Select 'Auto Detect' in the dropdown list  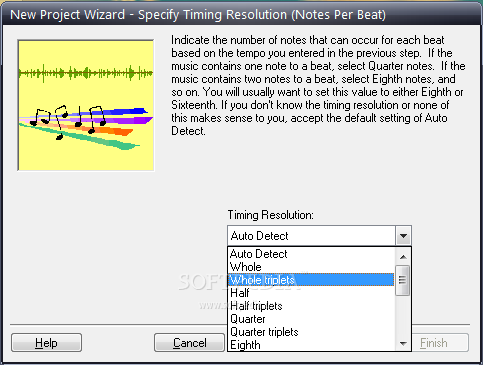point(311,254)
